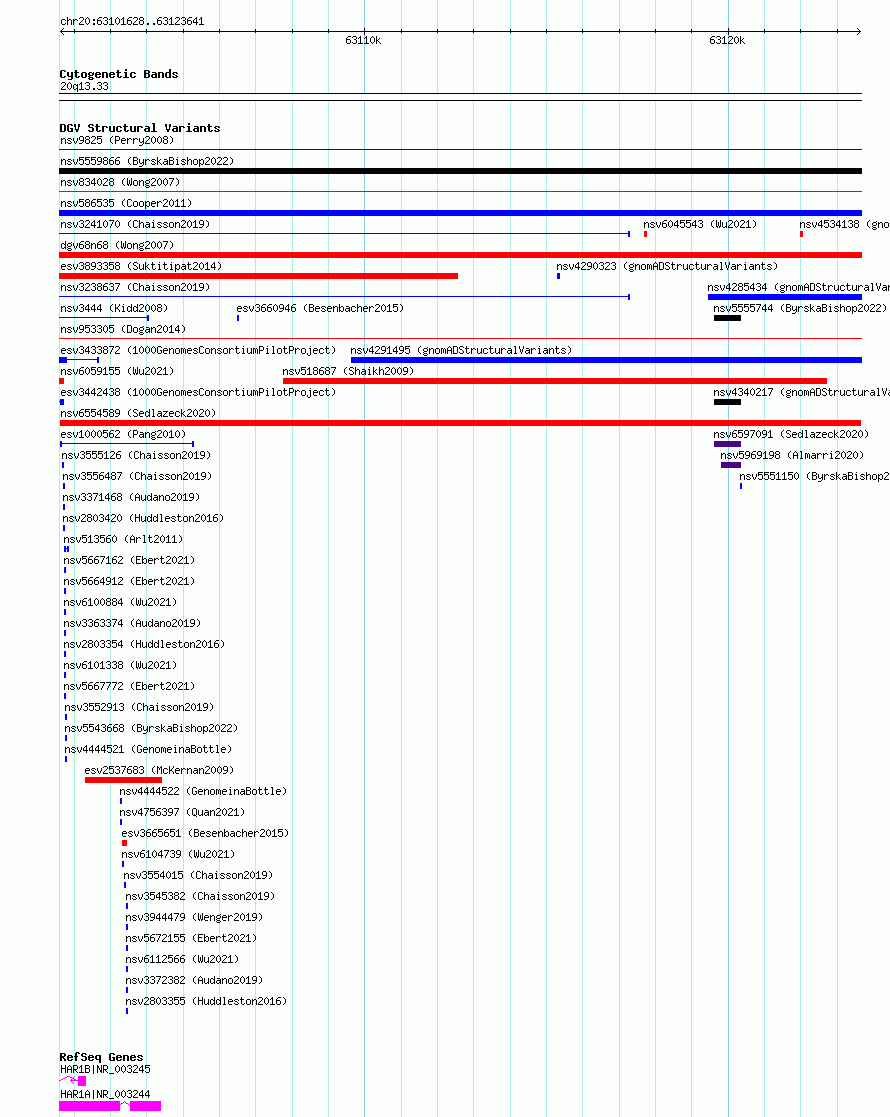The width and height of the screenshot is (890, 1117).
Task: Select the thick blue nsv586535 Cooper2011 bar
Action: pyautogui.click(x=460, y=213)
